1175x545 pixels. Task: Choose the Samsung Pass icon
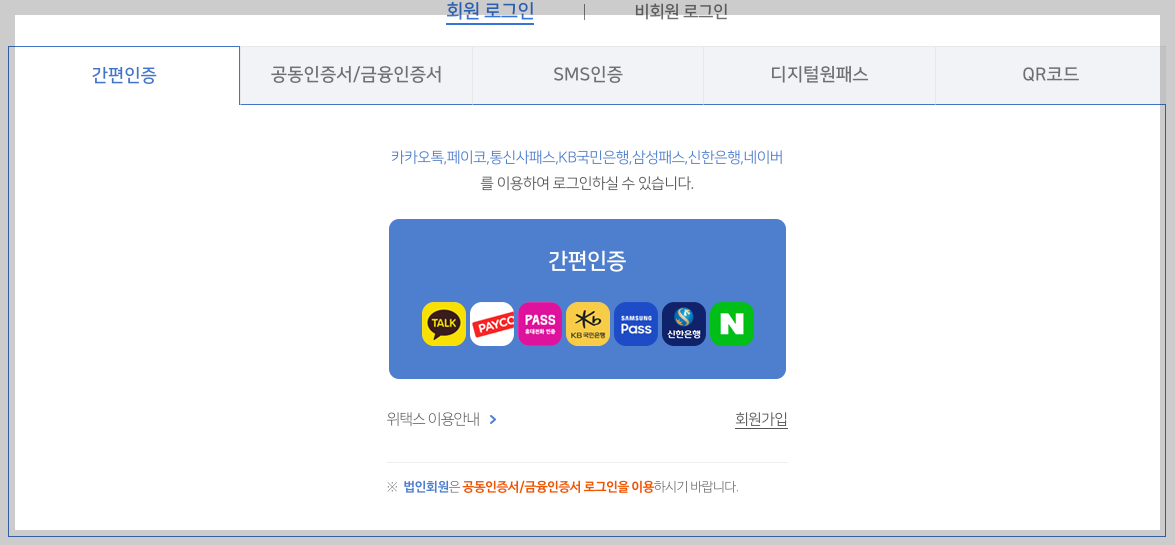click(x=635, y=324)
